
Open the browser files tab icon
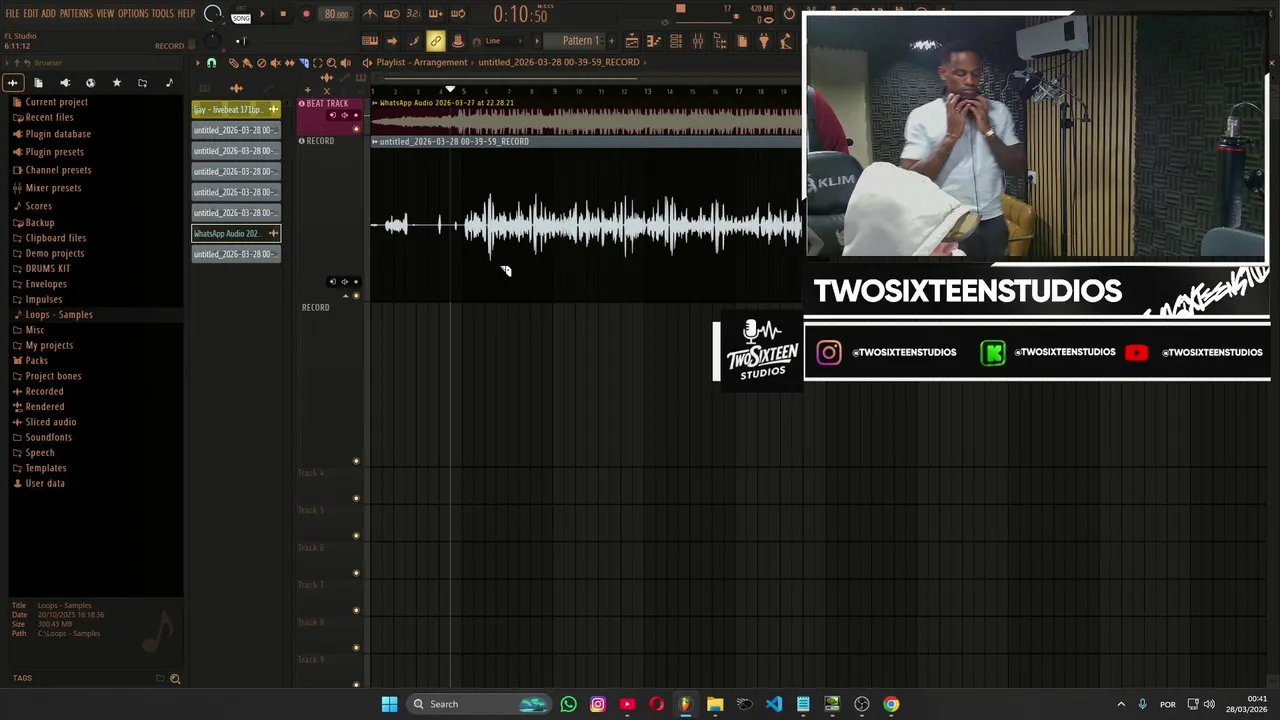38,83
